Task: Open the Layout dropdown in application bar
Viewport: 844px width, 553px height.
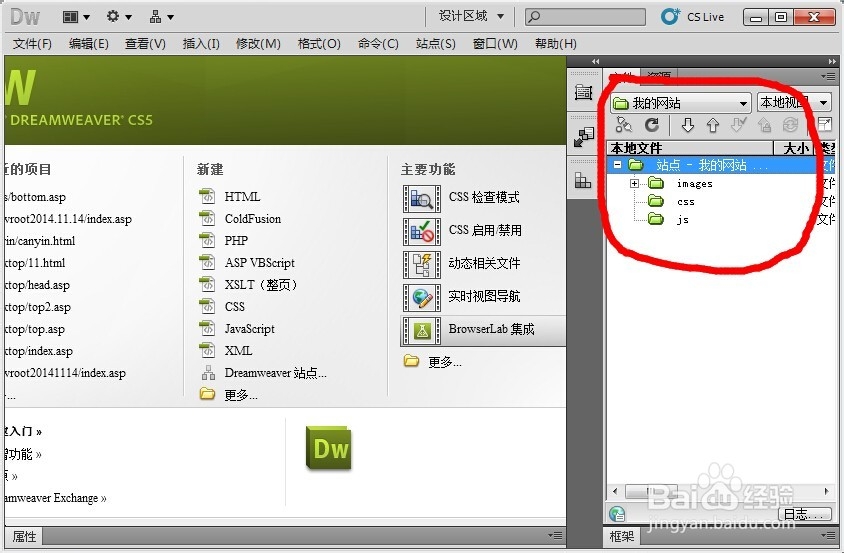Action: 76,17
